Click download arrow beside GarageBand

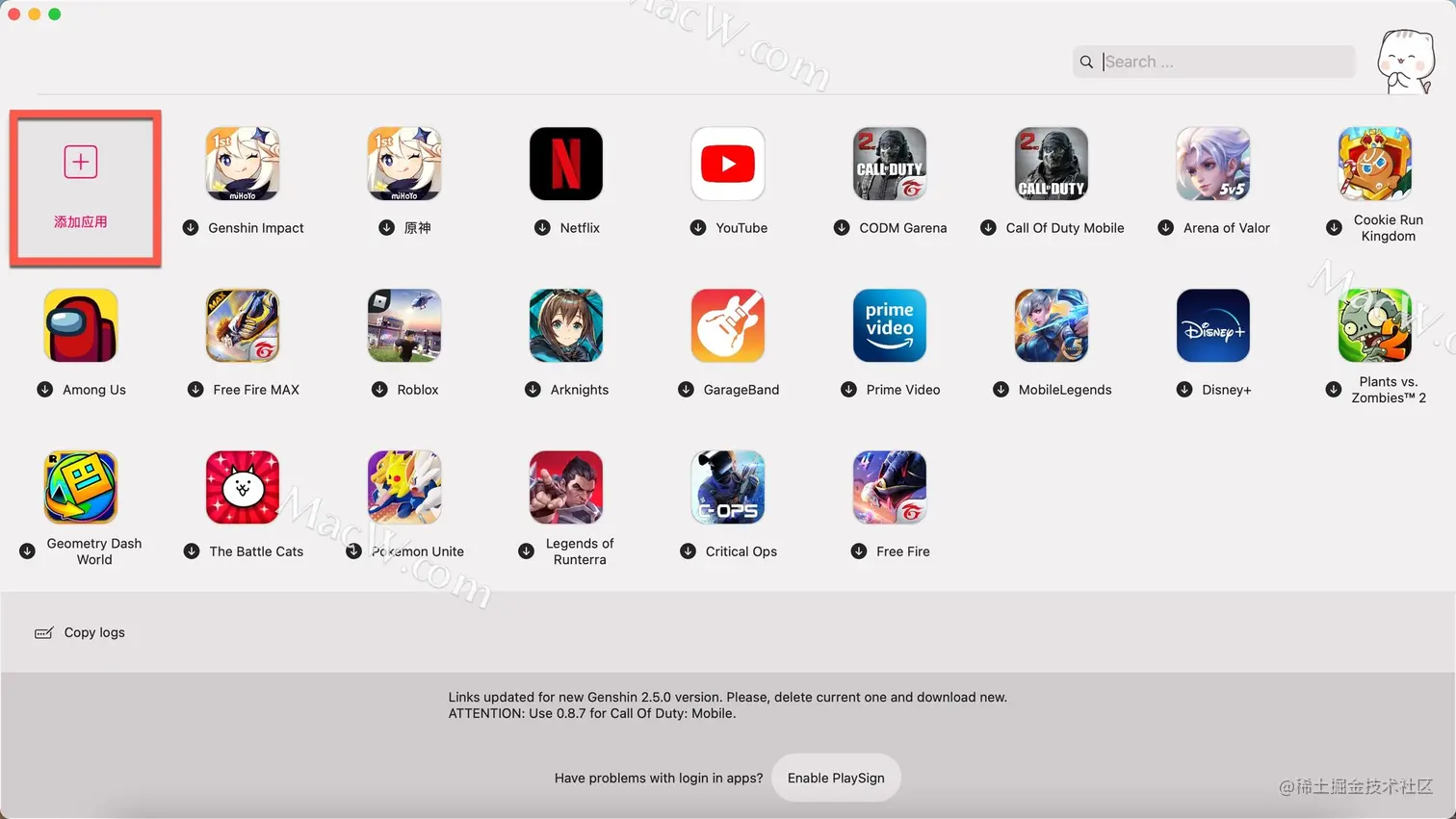coord(686,390)
